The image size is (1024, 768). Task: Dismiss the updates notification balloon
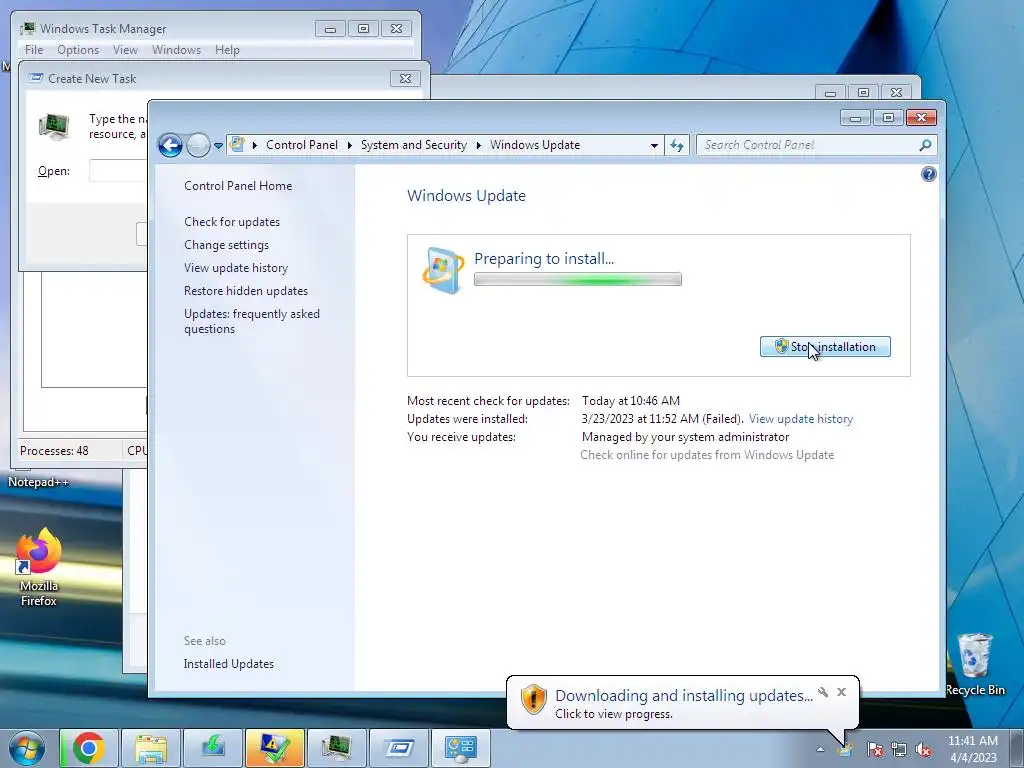pyautogui.click(x=841, y=692)
